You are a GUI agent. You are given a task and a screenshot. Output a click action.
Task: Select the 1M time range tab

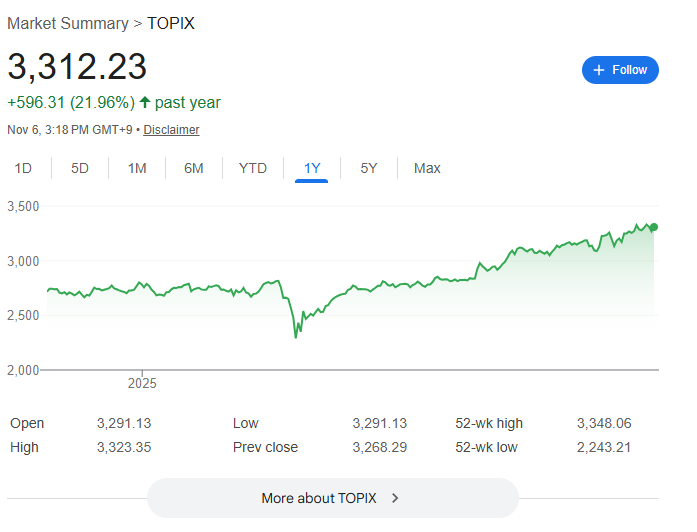(x=137, y=168)
